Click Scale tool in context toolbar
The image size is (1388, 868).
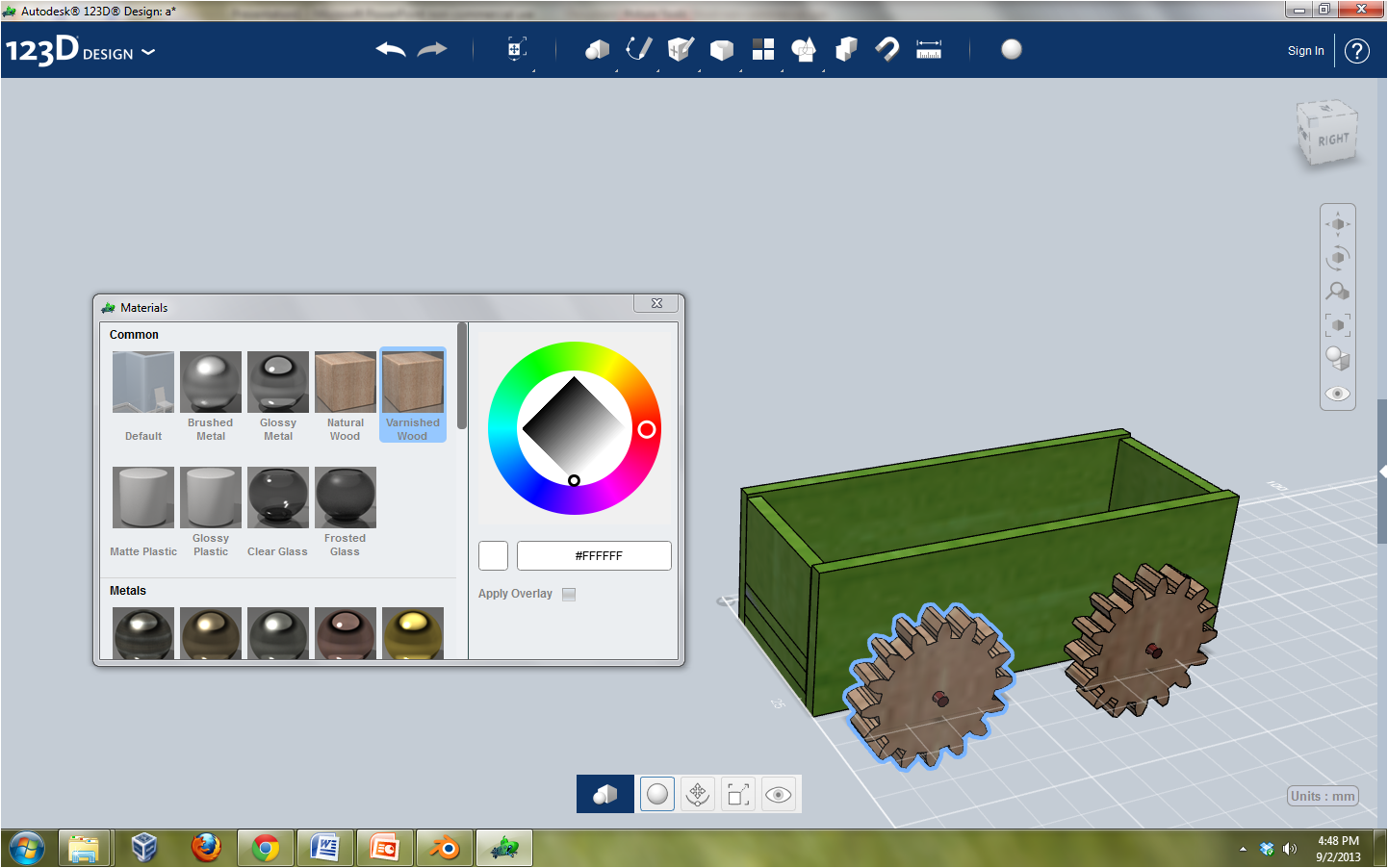pyautogui.click(x=738, y=794)
